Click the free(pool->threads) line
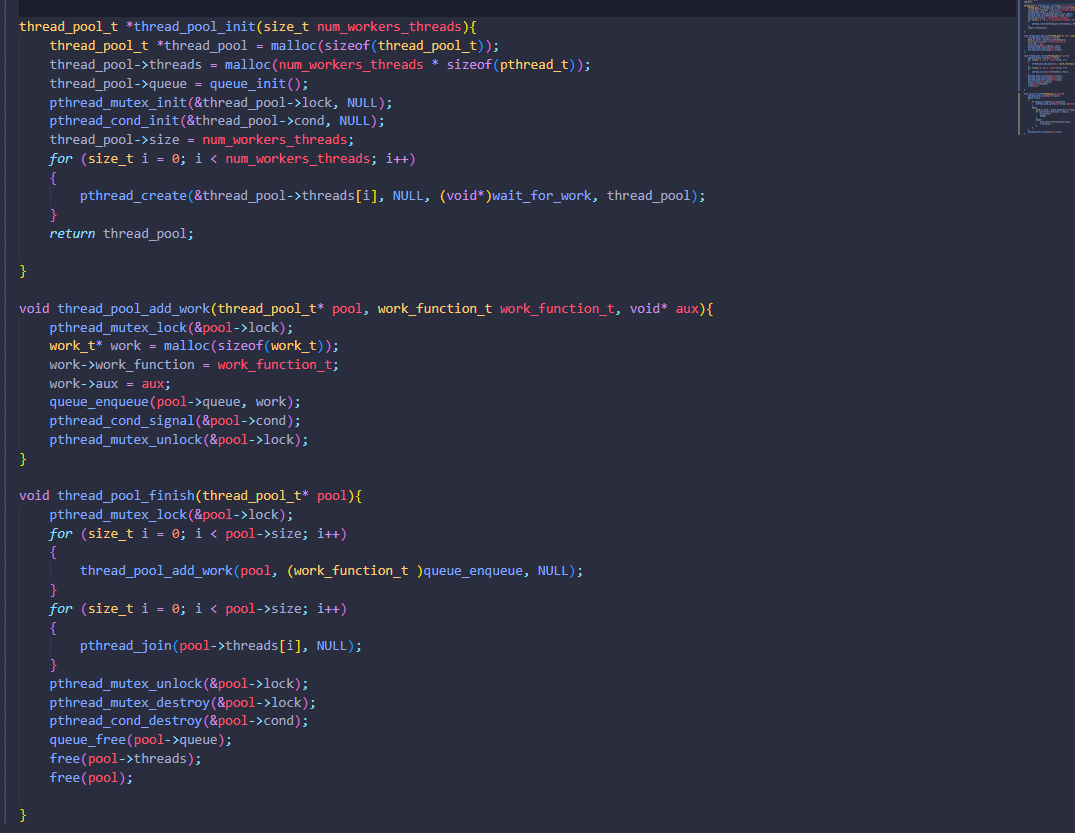The width and height of the screenshot is (1075, 833). coord(125,759)
